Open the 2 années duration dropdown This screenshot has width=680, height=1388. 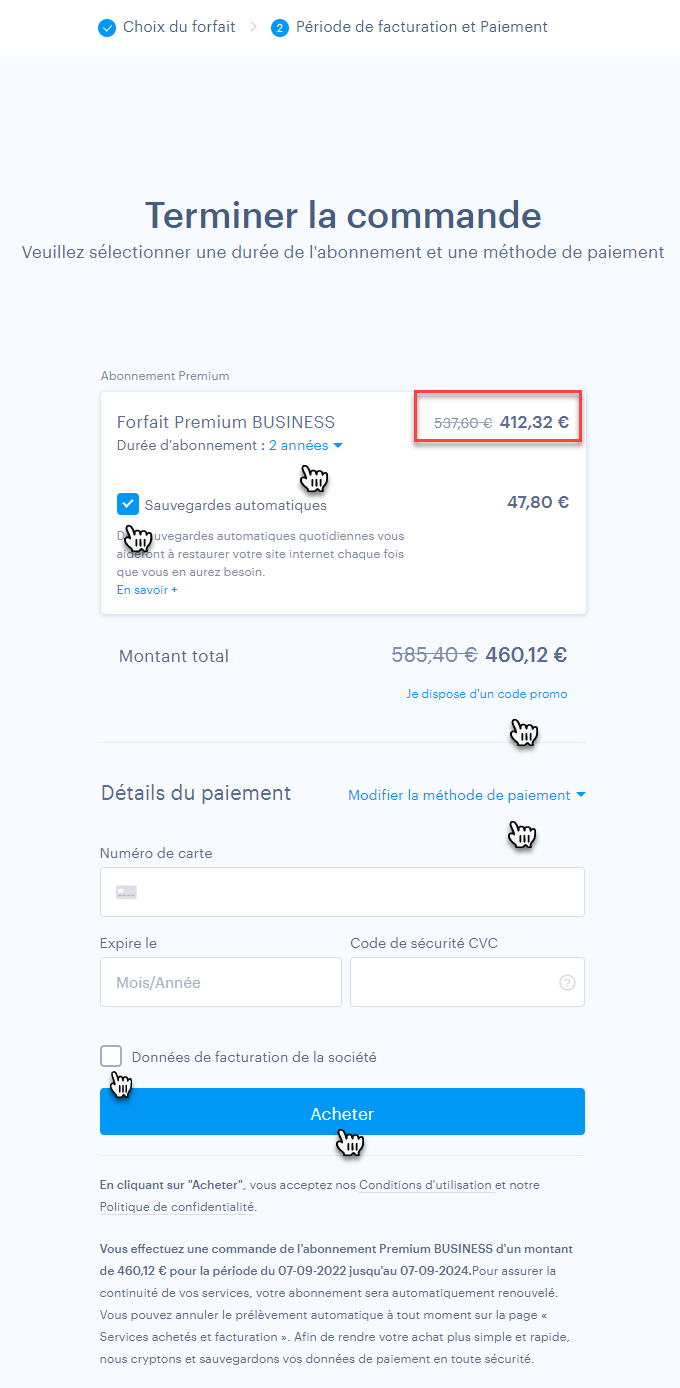click(305, 446)
